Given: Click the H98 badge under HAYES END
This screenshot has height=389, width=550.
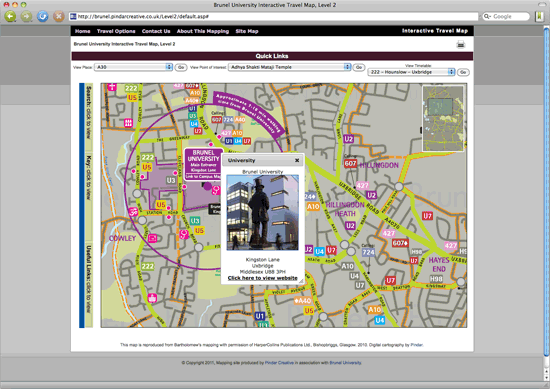Looking at the screenshot, I should (436, 279).
